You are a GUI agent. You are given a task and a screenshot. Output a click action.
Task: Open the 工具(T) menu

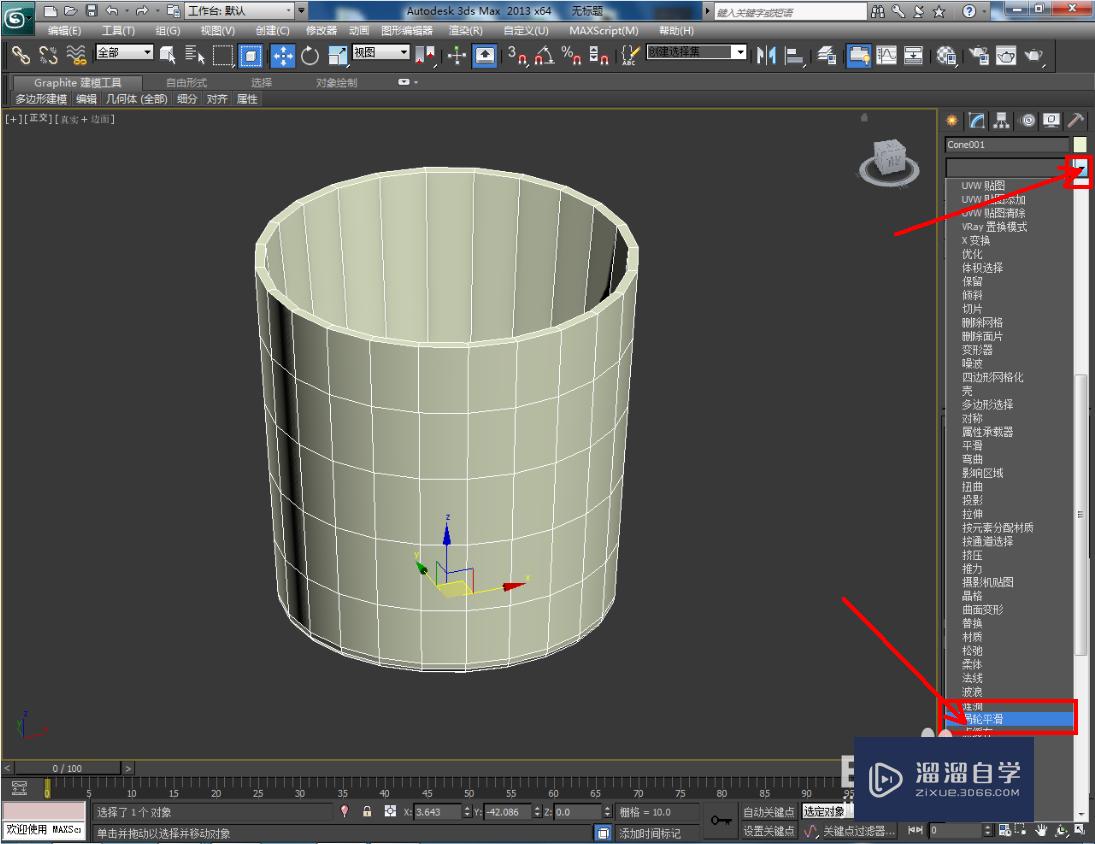pyautogui.click(x=118, y=31)
